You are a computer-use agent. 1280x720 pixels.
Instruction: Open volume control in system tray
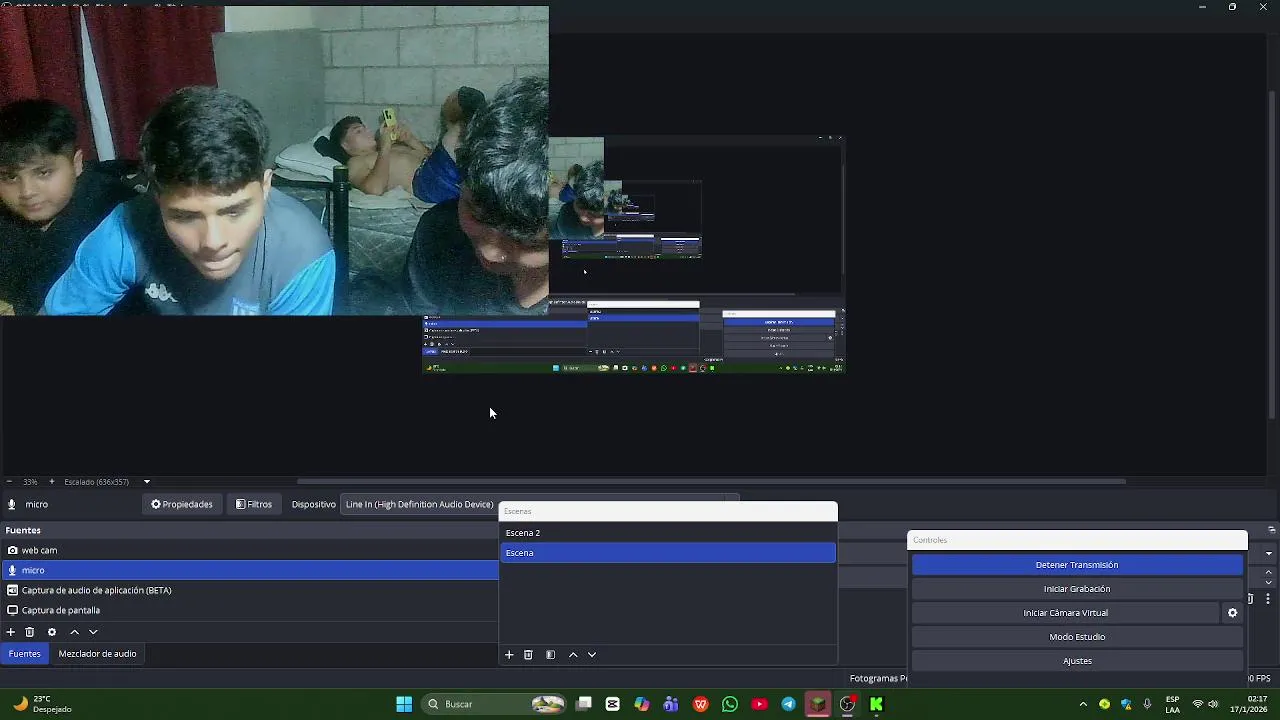[x=1213, y=704]
